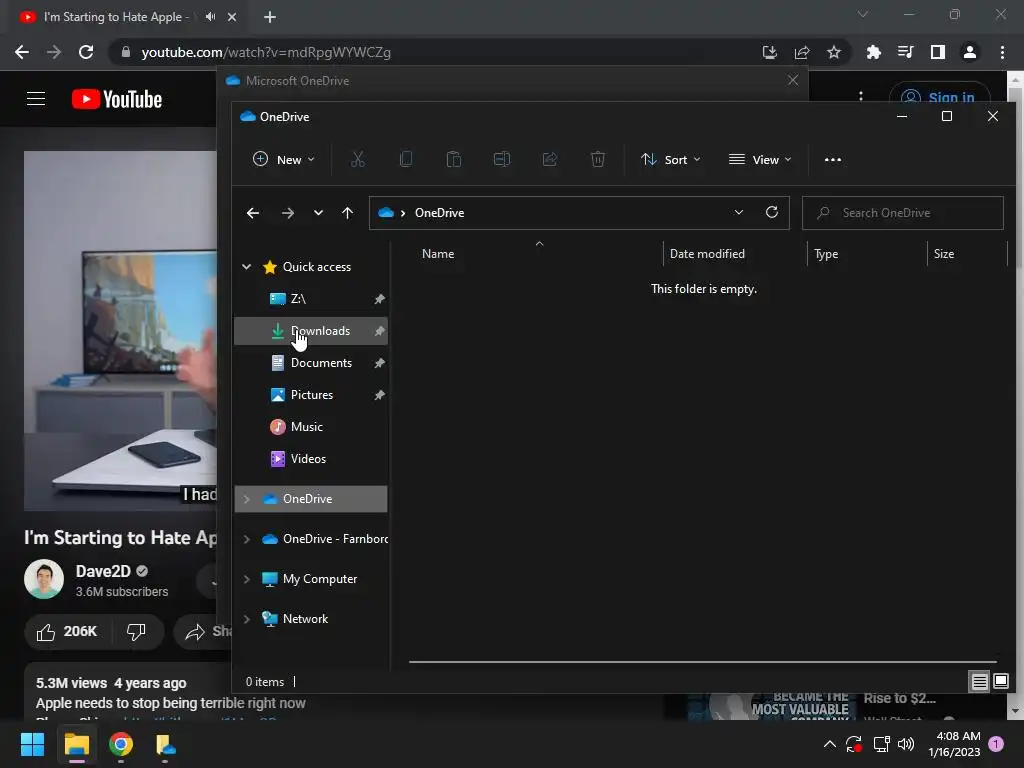The image size is (1024, 768).
Task: Open recent locations dropdown arrow
Action: 318,213
